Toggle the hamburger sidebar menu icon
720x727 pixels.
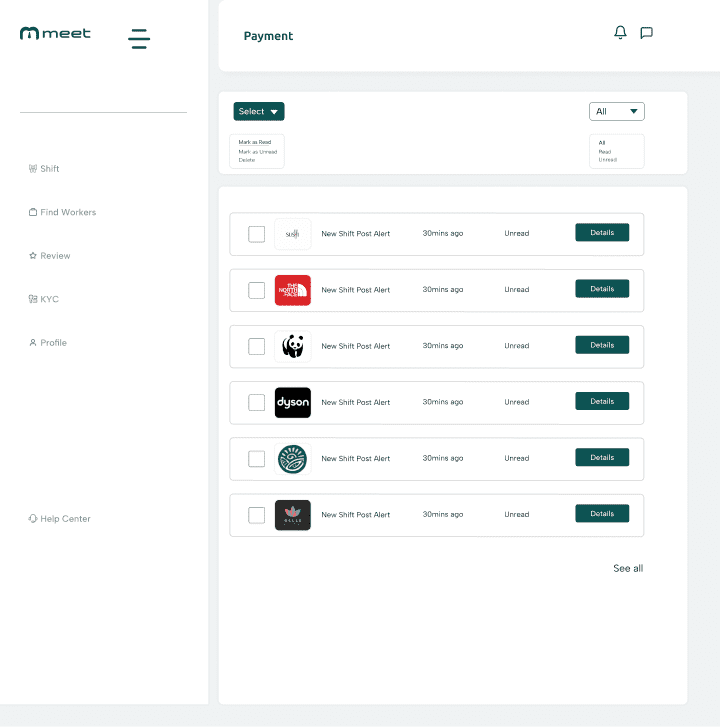point(139,39)
